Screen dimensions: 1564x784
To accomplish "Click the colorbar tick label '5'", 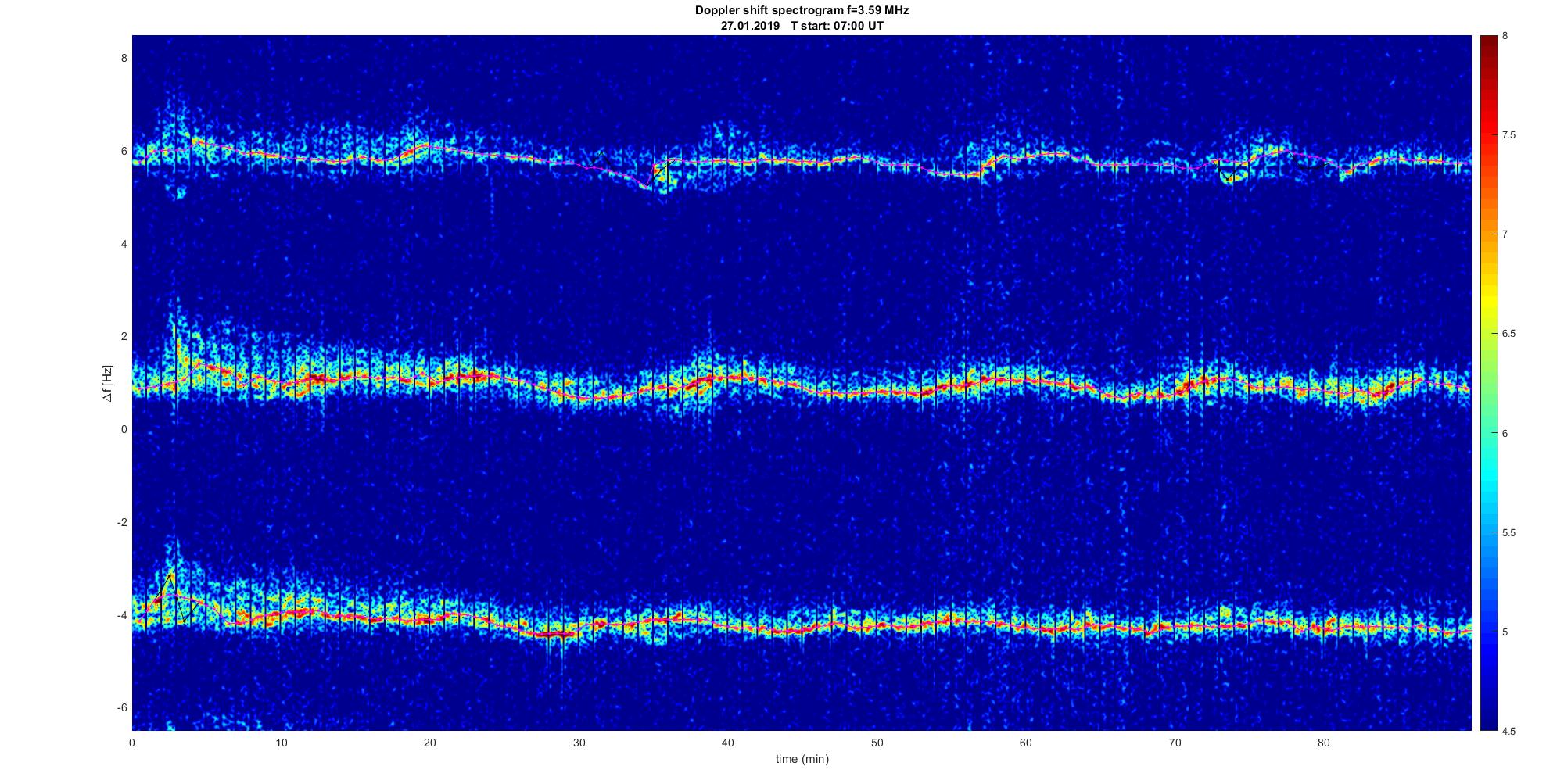I will click(x=1506, y=632).
